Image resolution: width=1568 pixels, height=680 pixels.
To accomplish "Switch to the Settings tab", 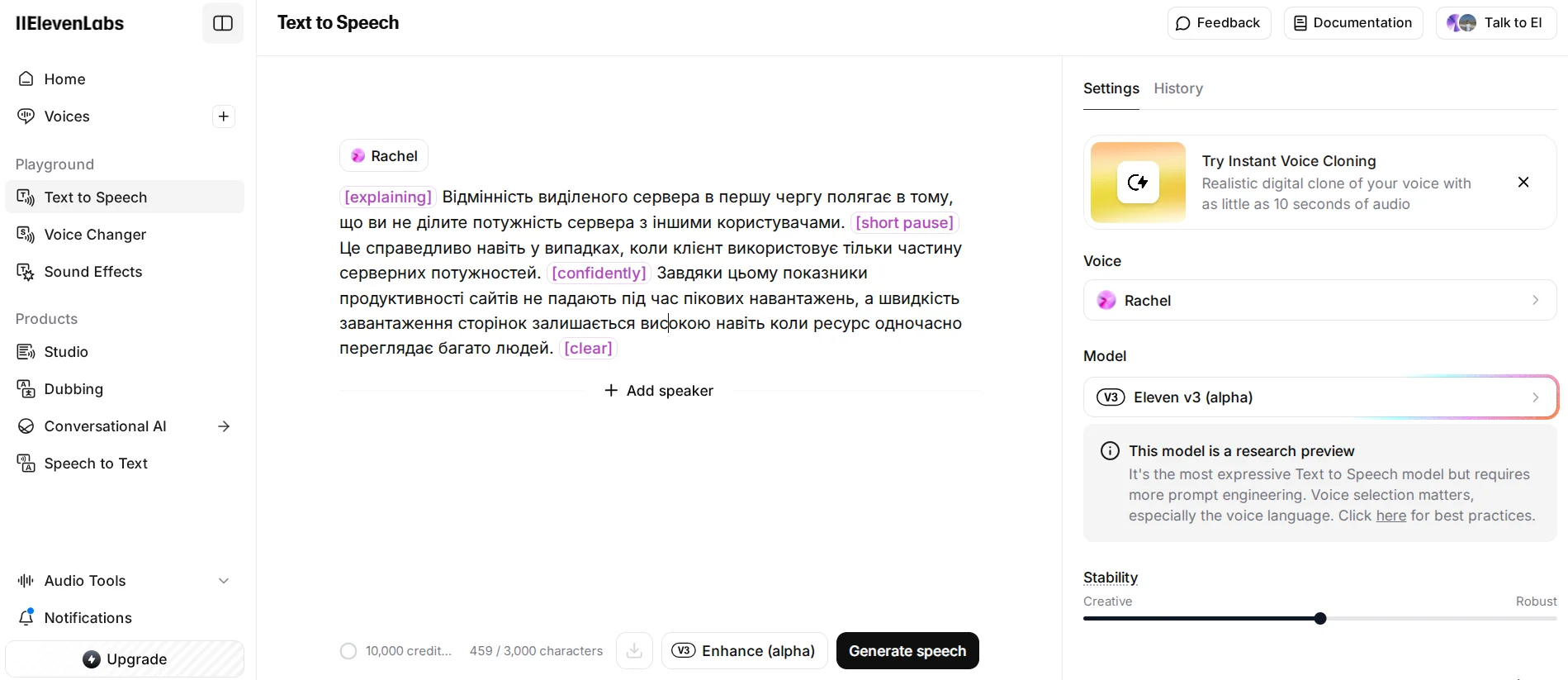I will 1111,88.
